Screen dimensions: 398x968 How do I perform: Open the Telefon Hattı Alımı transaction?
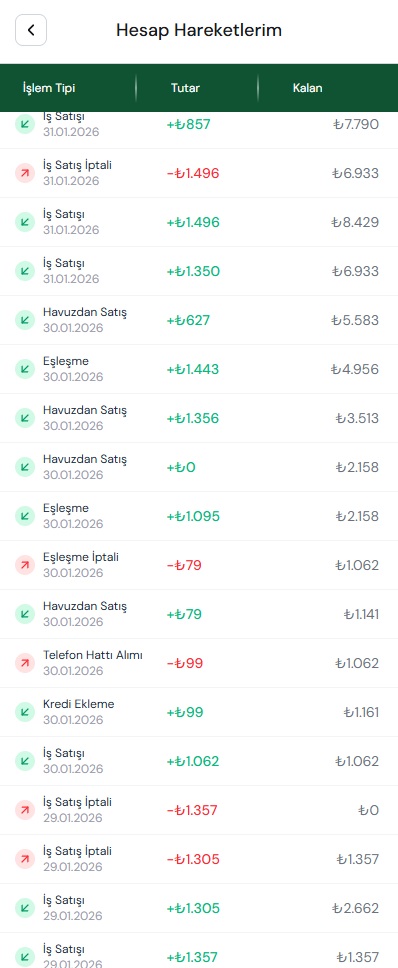coord(199,664)
